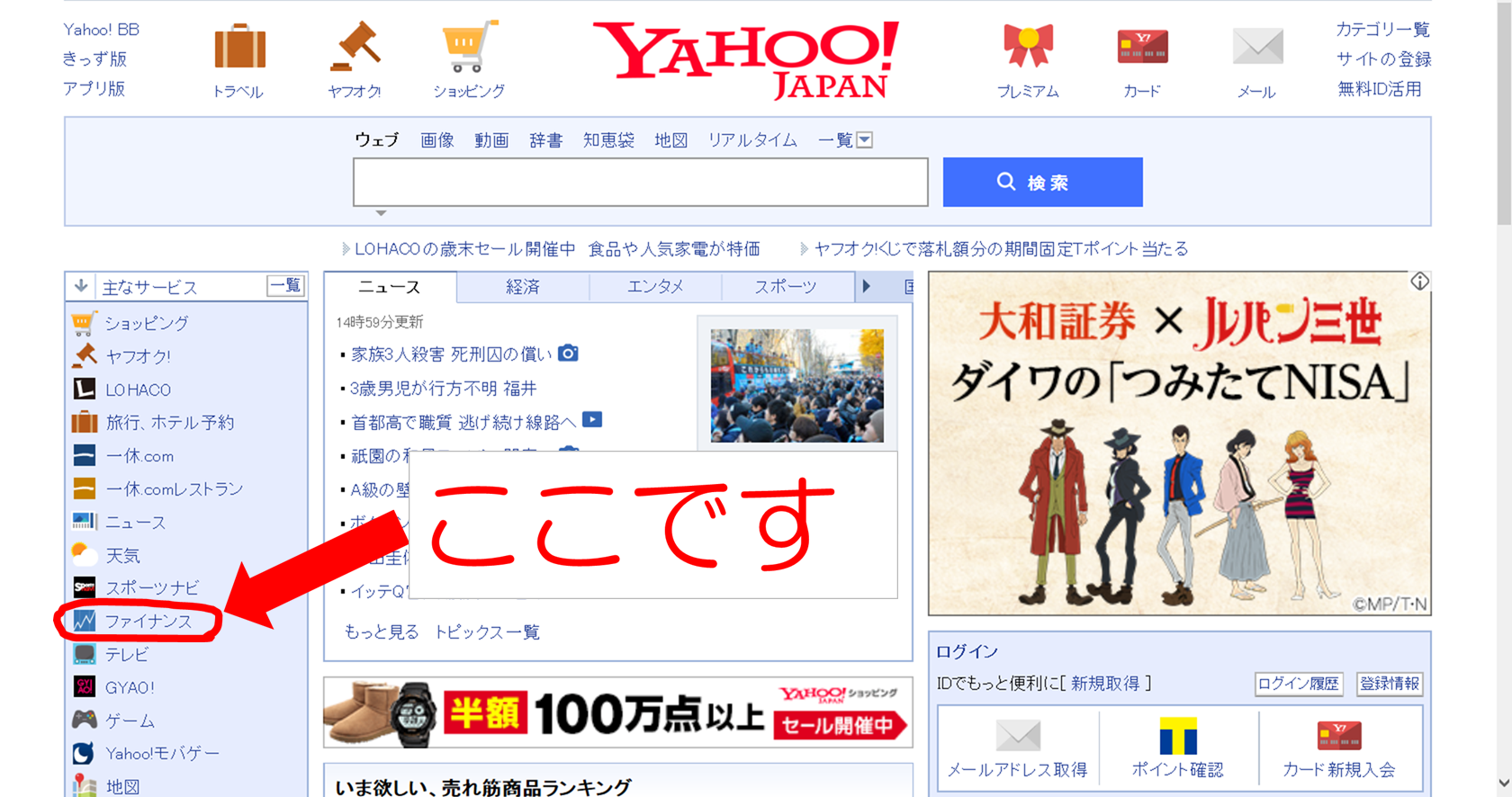Click the ログイン履歴 button
Image resolution: width=1512 pixels, height=797 pixels.
tap(1298, 684)
